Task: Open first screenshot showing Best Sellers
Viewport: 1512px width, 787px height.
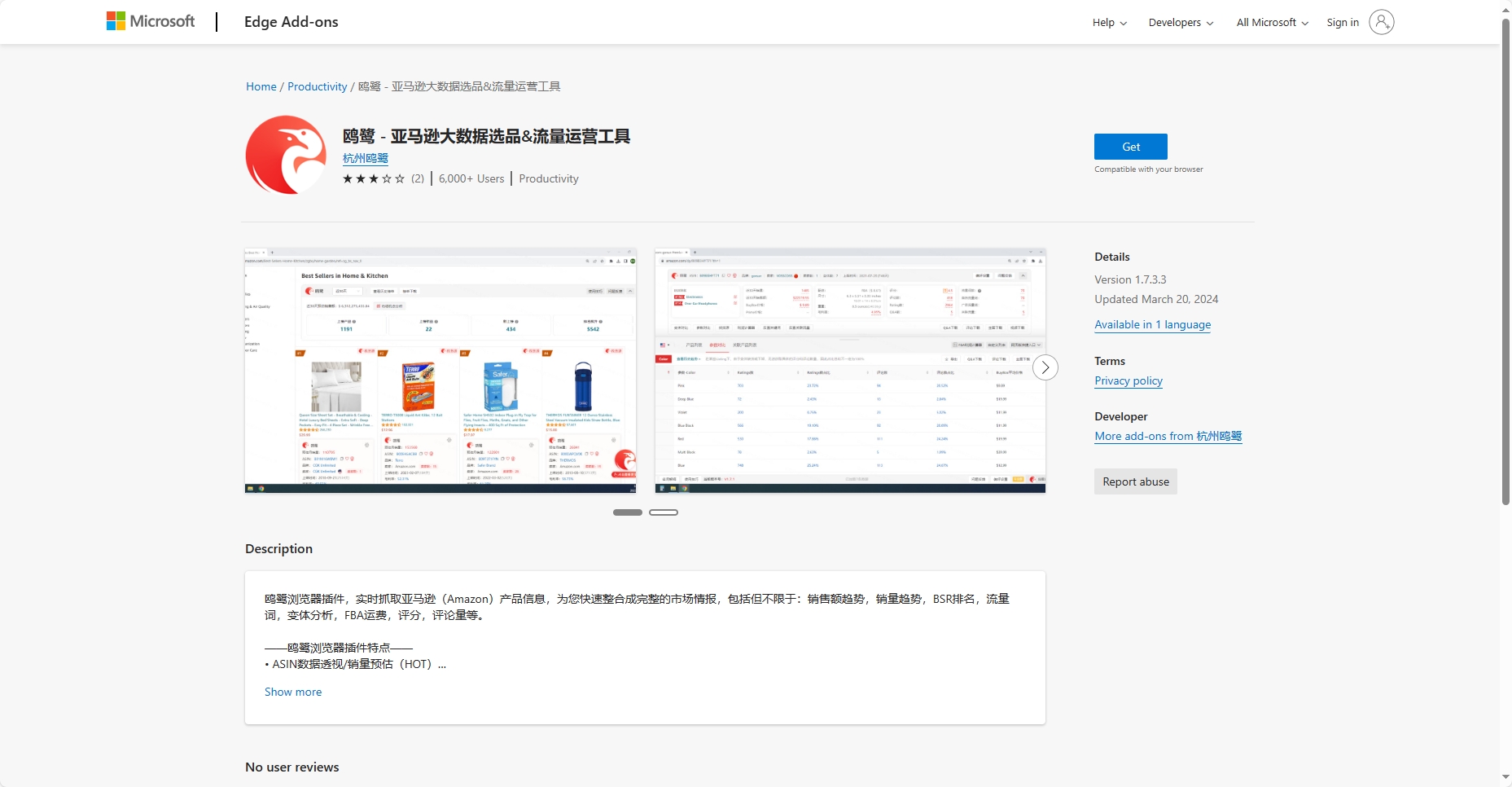Action: (x=440, y=371)
